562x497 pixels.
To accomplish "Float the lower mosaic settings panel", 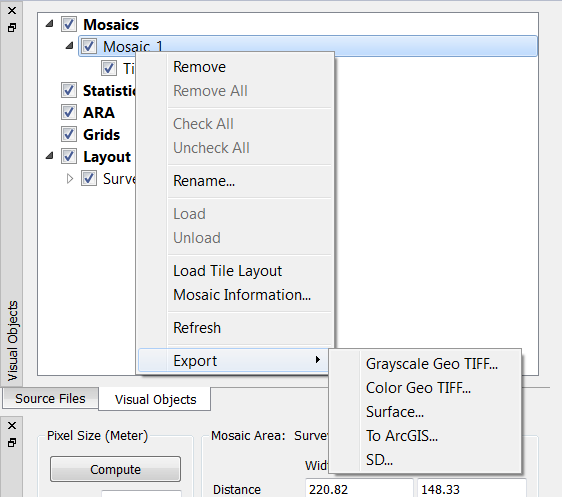I will (12, 443).
